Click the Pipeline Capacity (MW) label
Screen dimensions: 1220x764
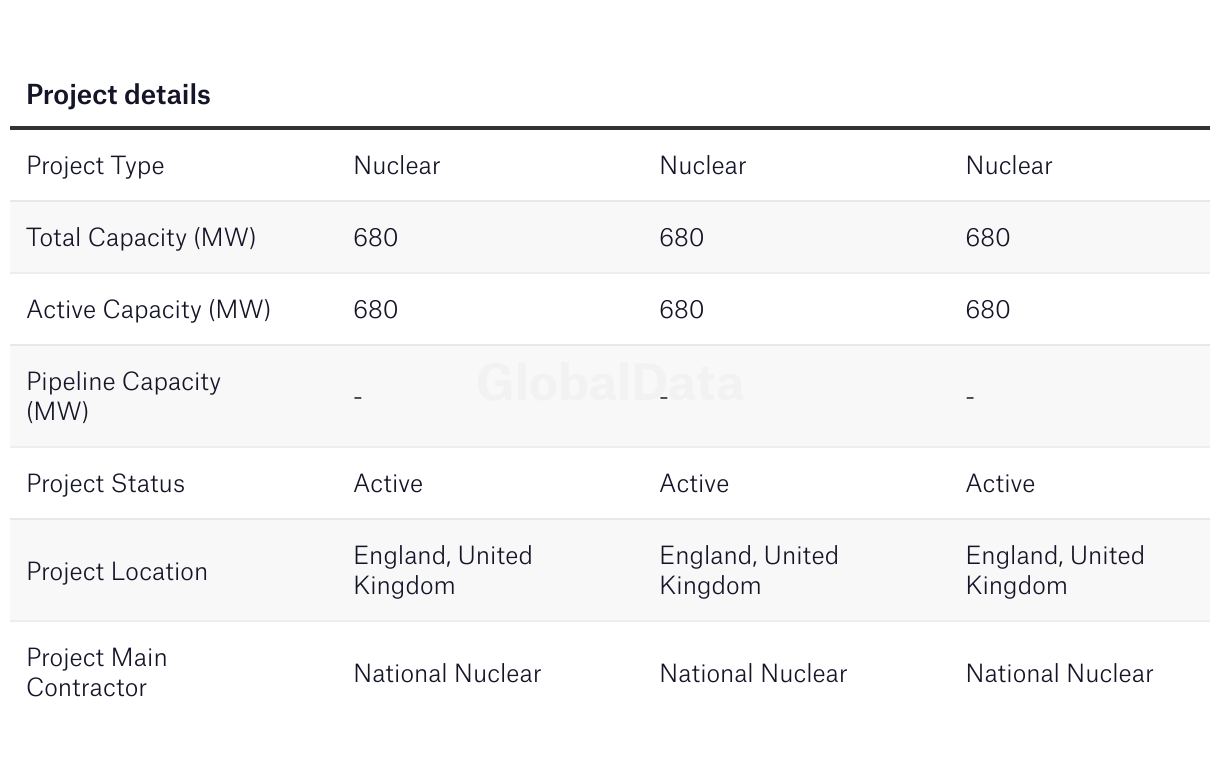[x=123, y=396]
